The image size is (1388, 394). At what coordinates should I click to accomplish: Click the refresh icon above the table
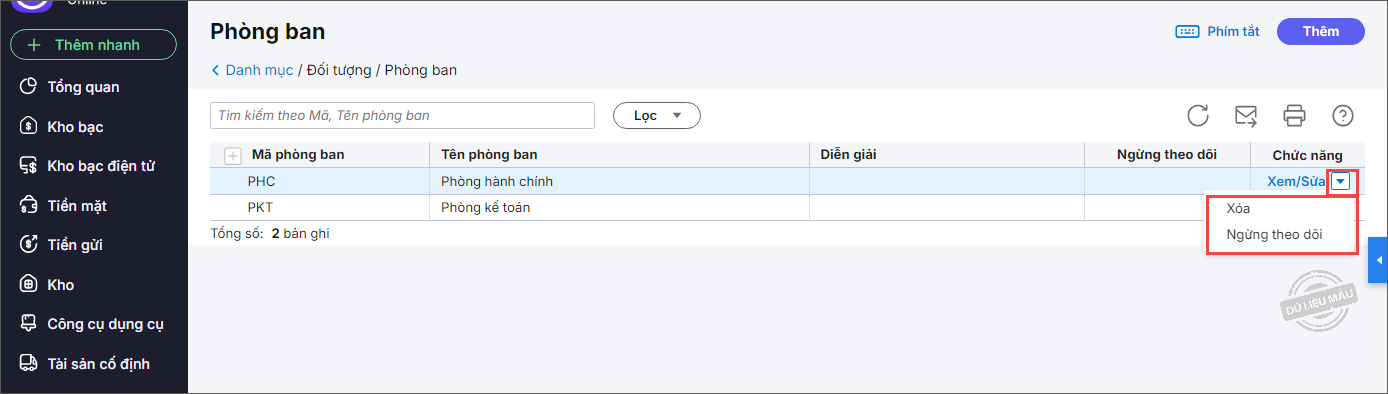(x=1198, y=116)
